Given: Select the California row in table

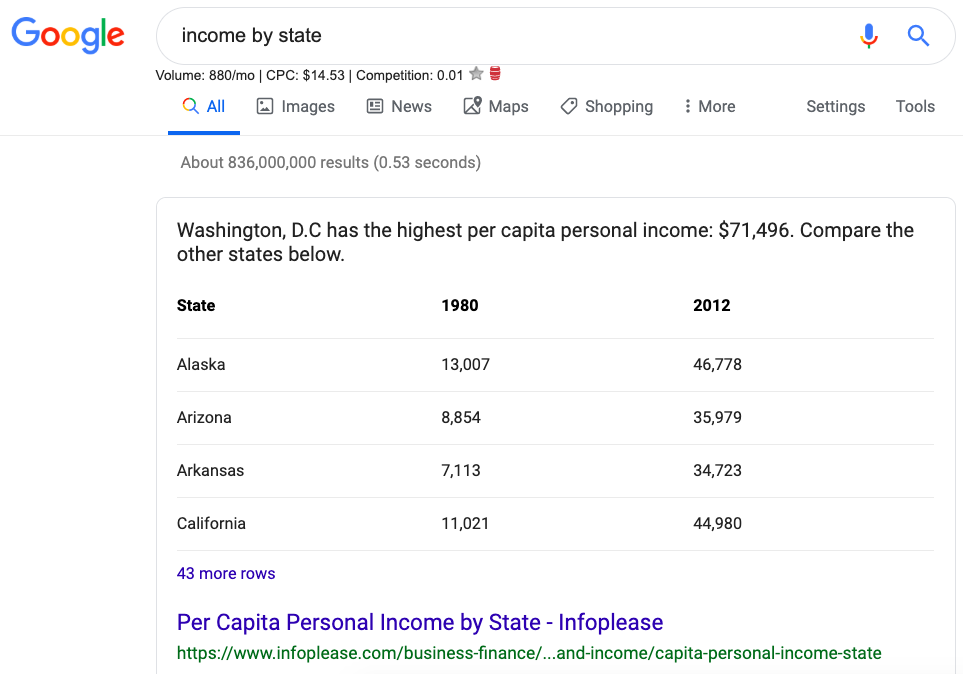Looking at the screenshot, I should 555,523.
